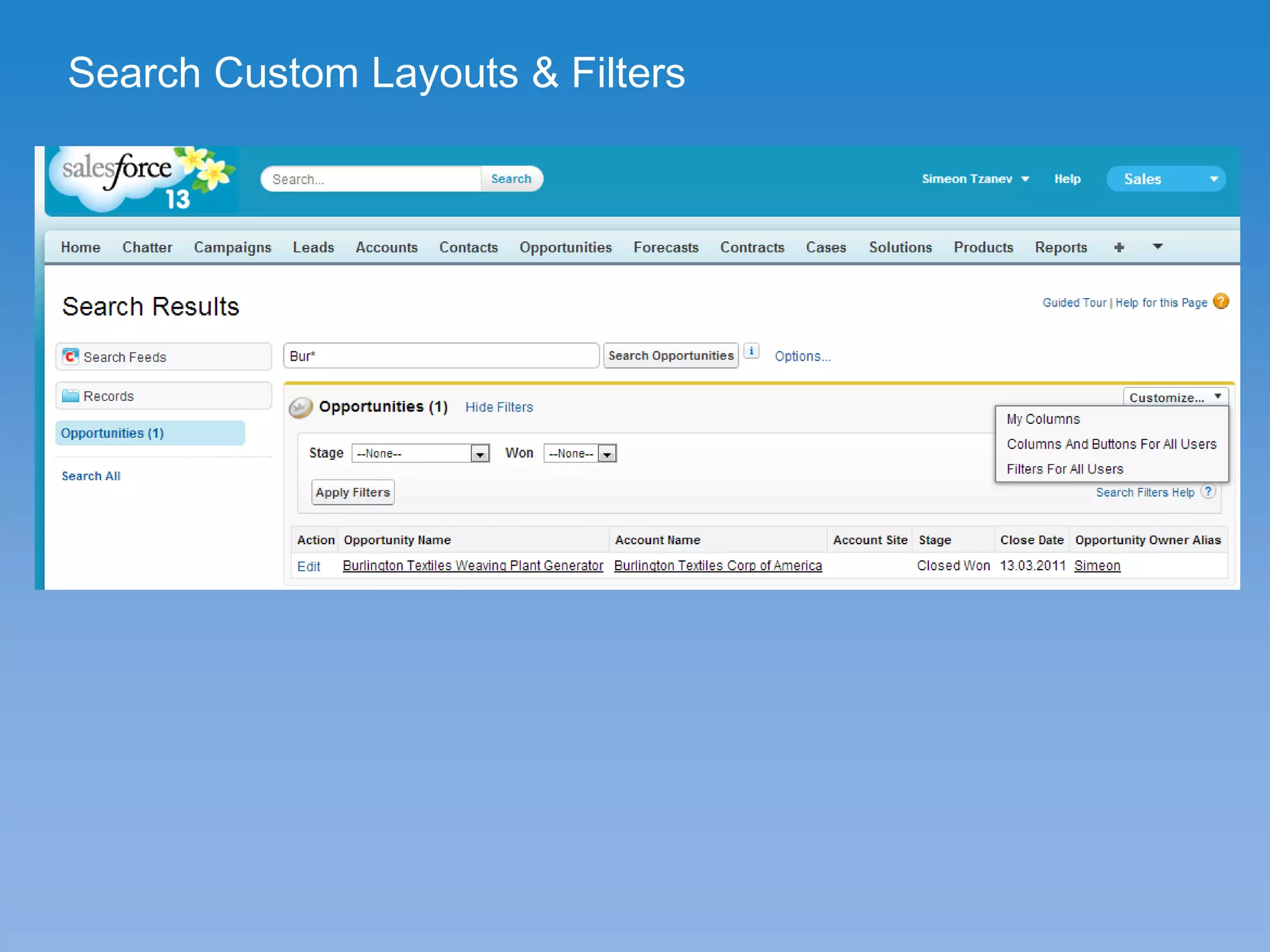Open the Accounts tab
This screenshot has height=952, width=1270.
click(386, 247)
